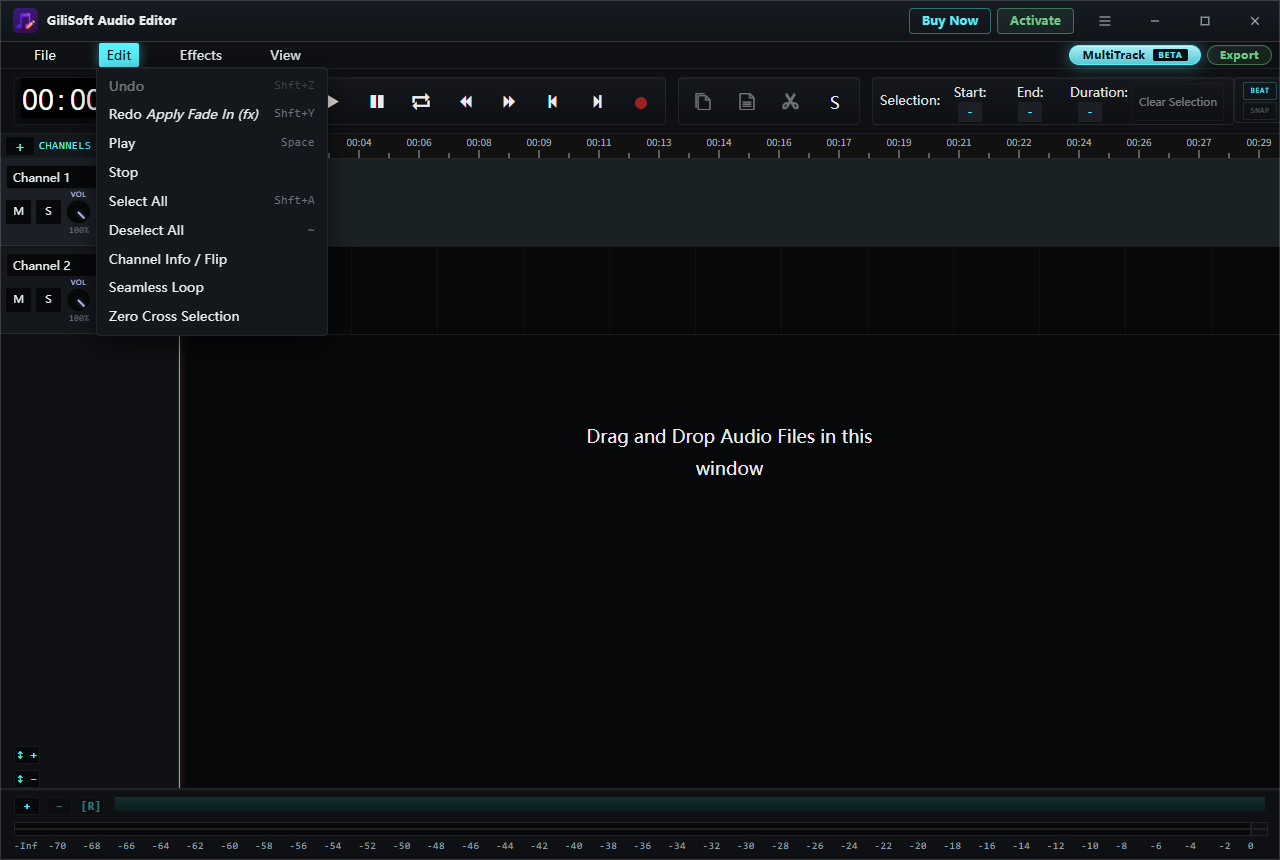
Task: Zoom out with bottom minus button
Action: [x=59, y=805]
